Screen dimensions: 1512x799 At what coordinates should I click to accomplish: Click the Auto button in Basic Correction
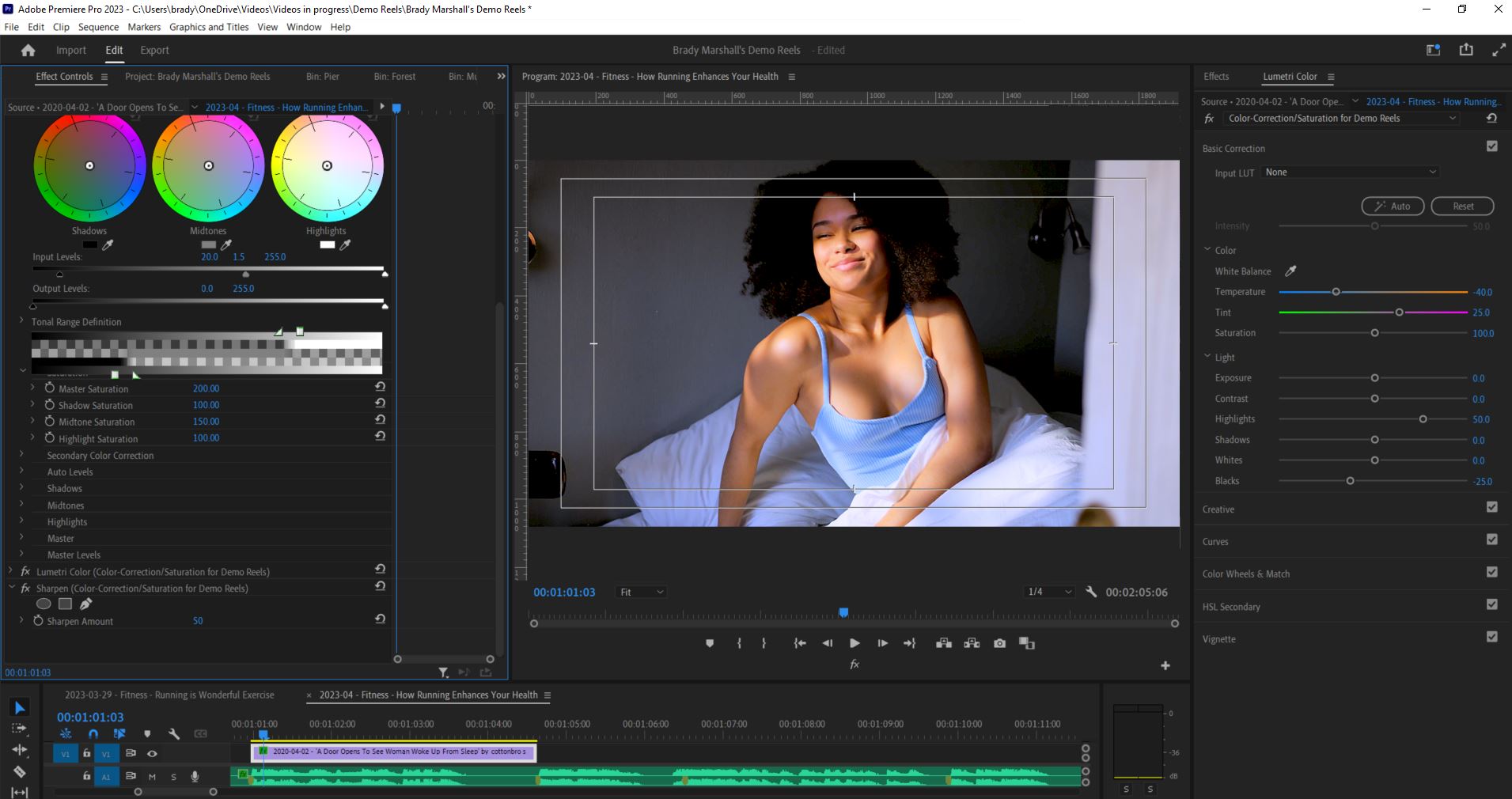coord(1393,206)
